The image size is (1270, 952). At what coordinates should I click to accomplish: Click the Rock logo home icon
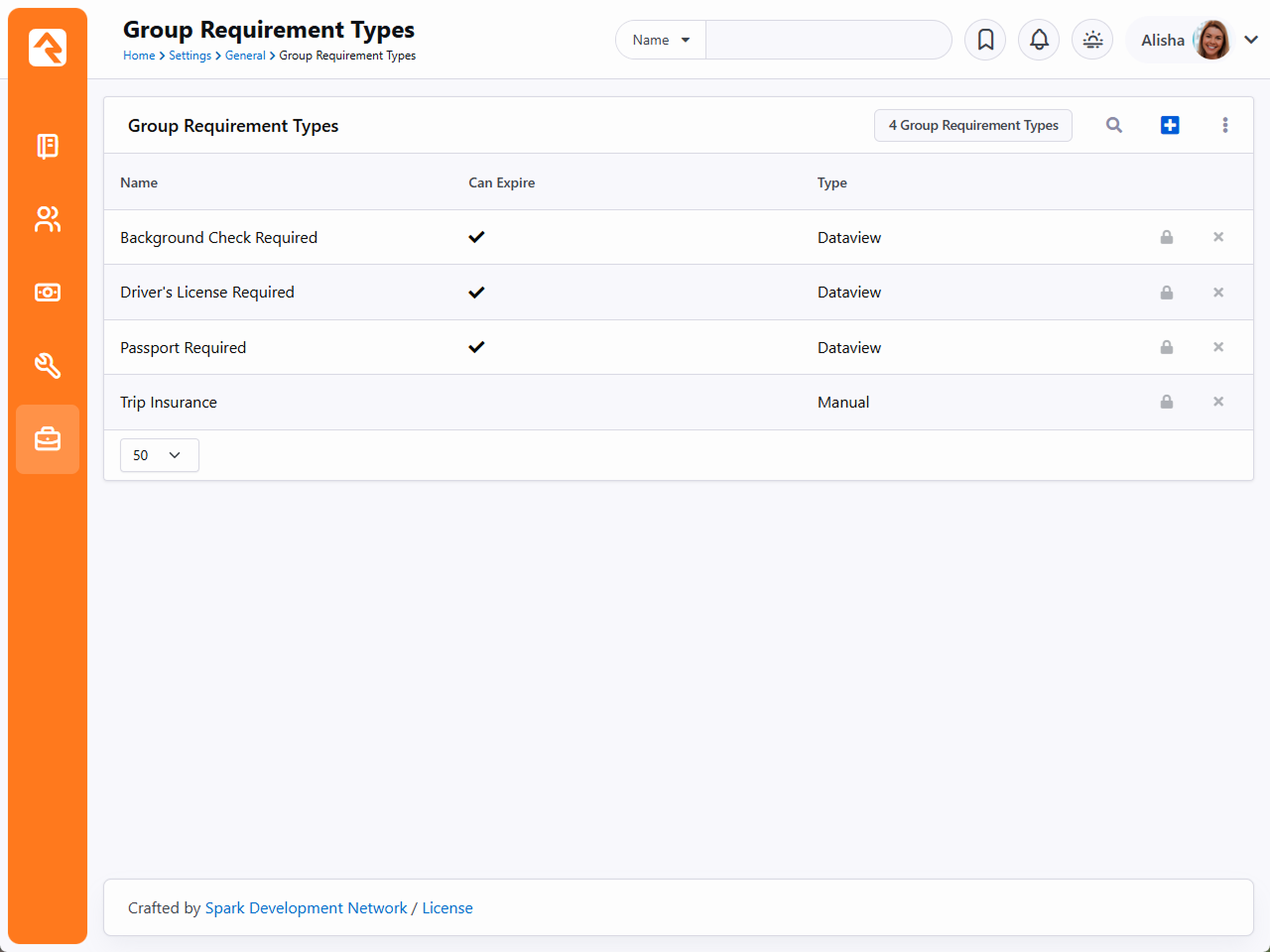48,48
